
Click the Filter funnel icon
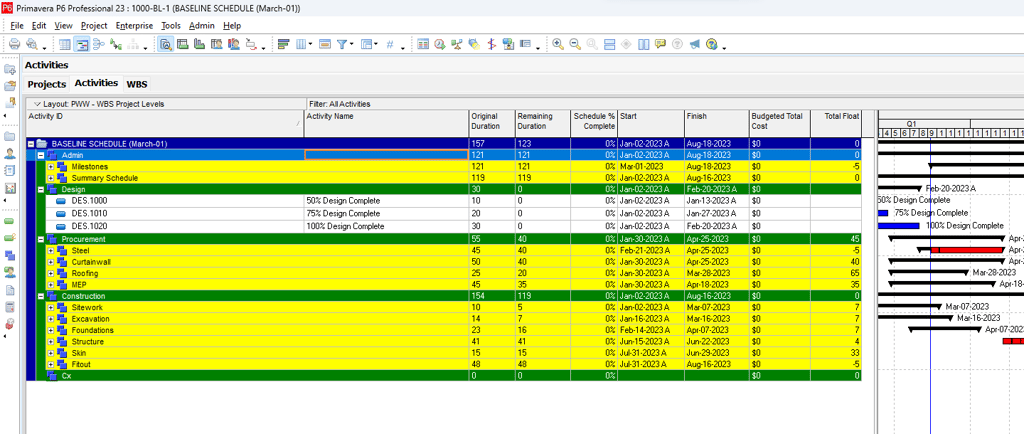tap(342, 44)
